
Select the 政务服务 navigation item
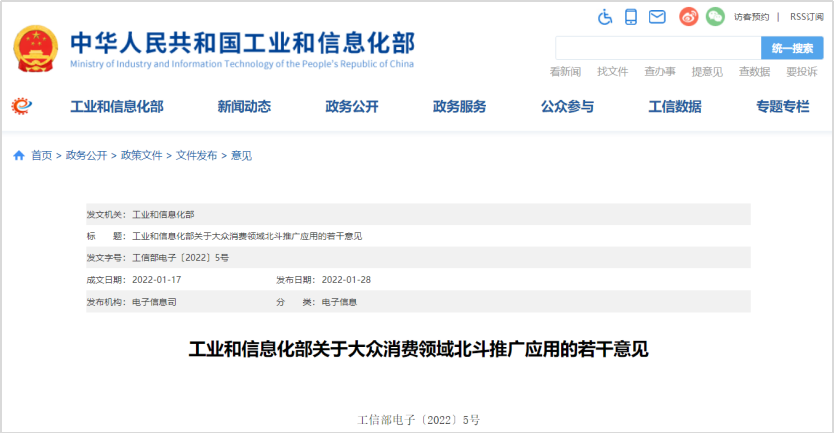(460, 107)
